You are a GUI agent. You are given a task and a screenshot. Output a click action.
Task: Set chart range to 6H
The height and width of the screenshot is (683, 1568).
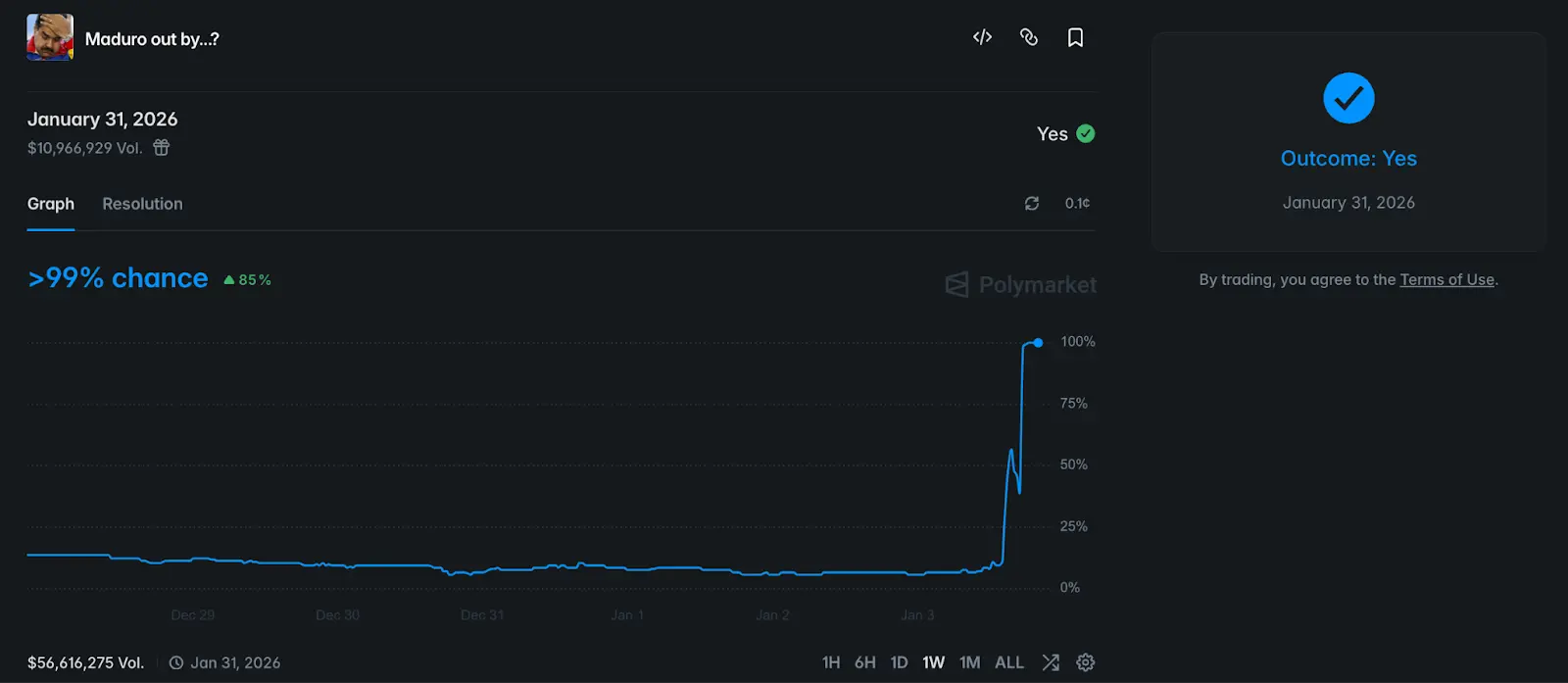click(864, 662)
